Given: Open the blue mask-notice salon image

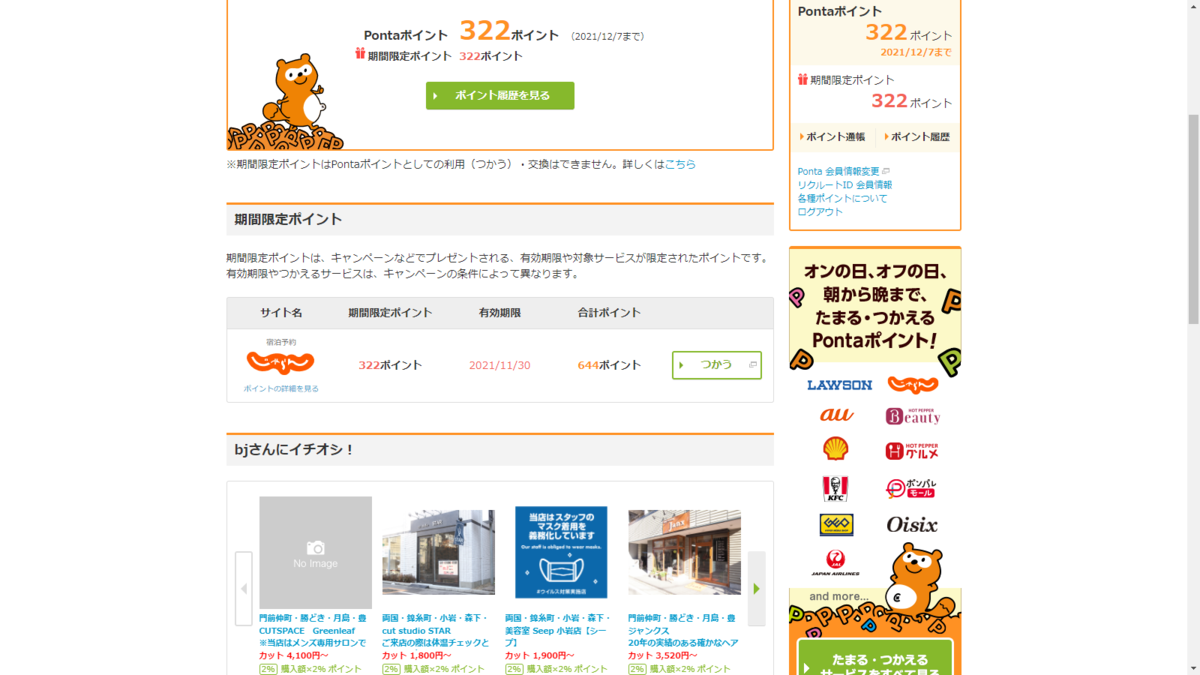Looking at the screenshot, I should pyautogui.click(x=561, y=552).
